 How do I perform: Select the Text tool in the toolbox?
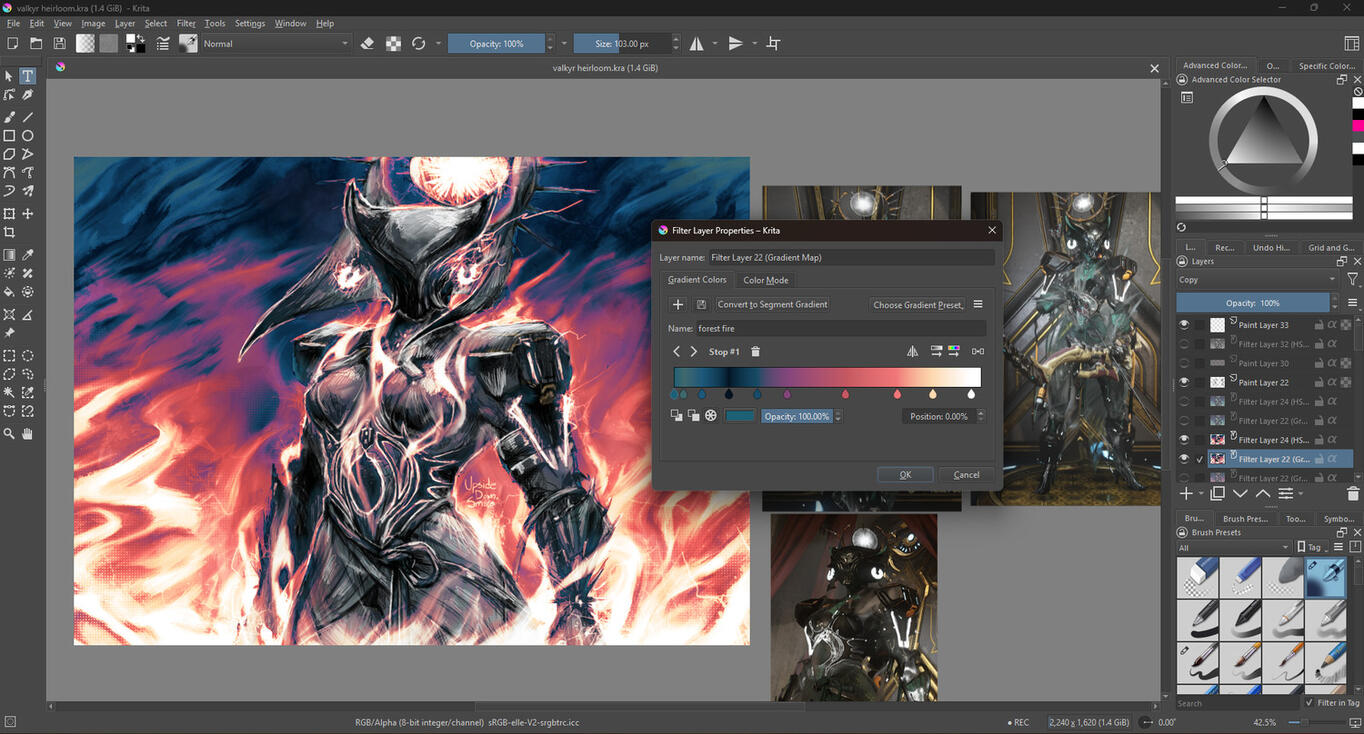tap(28, 76)
